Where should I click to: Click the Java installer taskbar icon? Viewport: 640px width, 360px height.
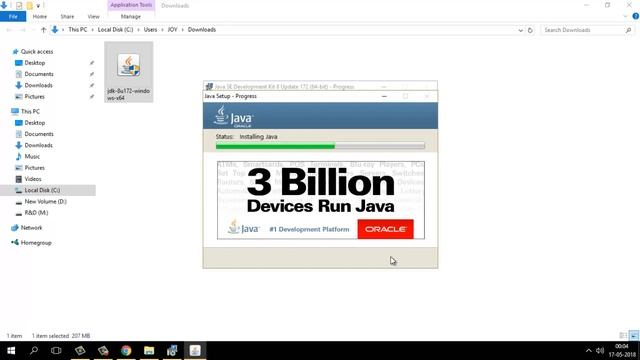[x=195, y=351]
